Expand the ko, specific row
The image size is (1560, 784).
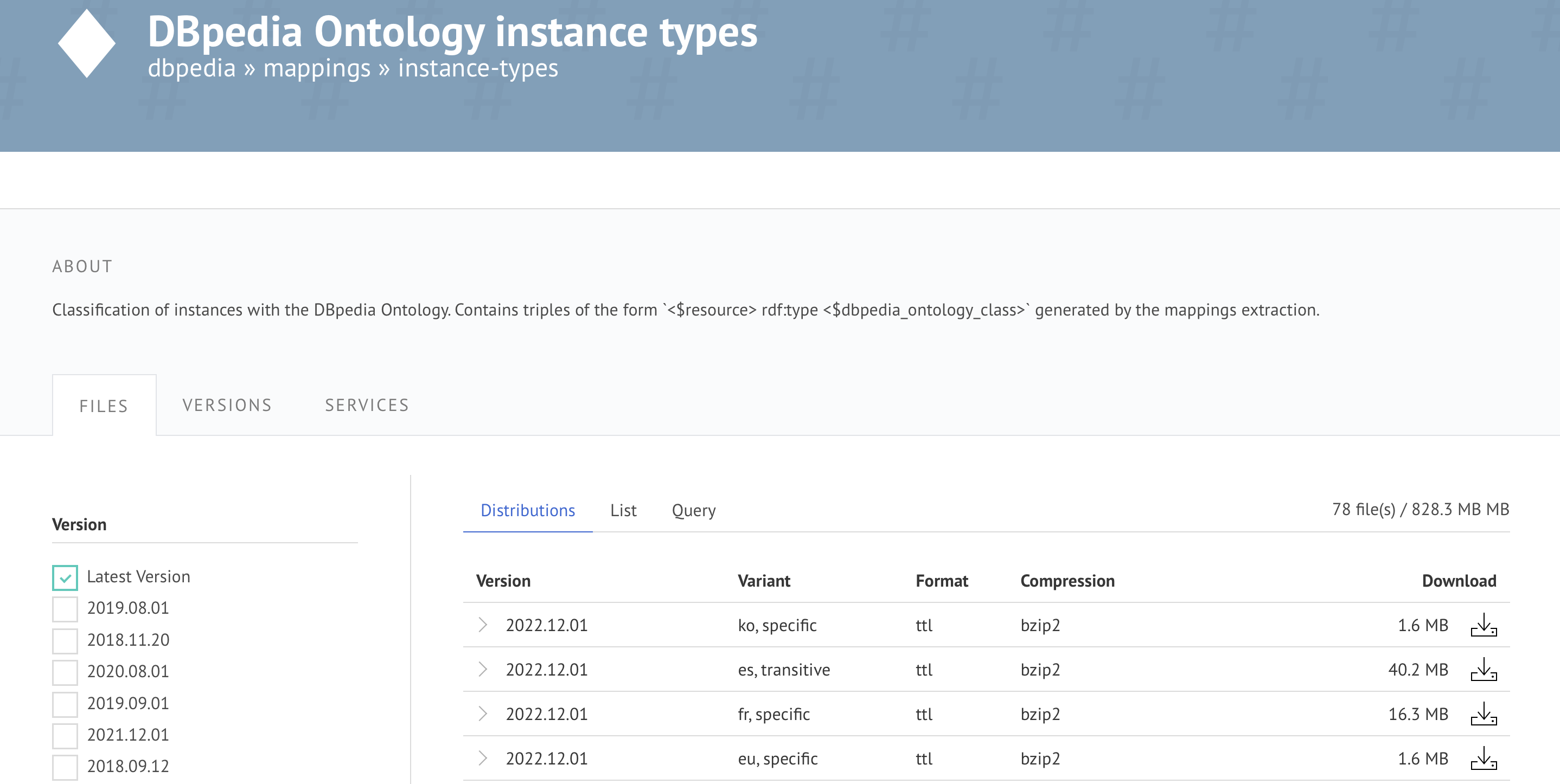coord(483,625)
